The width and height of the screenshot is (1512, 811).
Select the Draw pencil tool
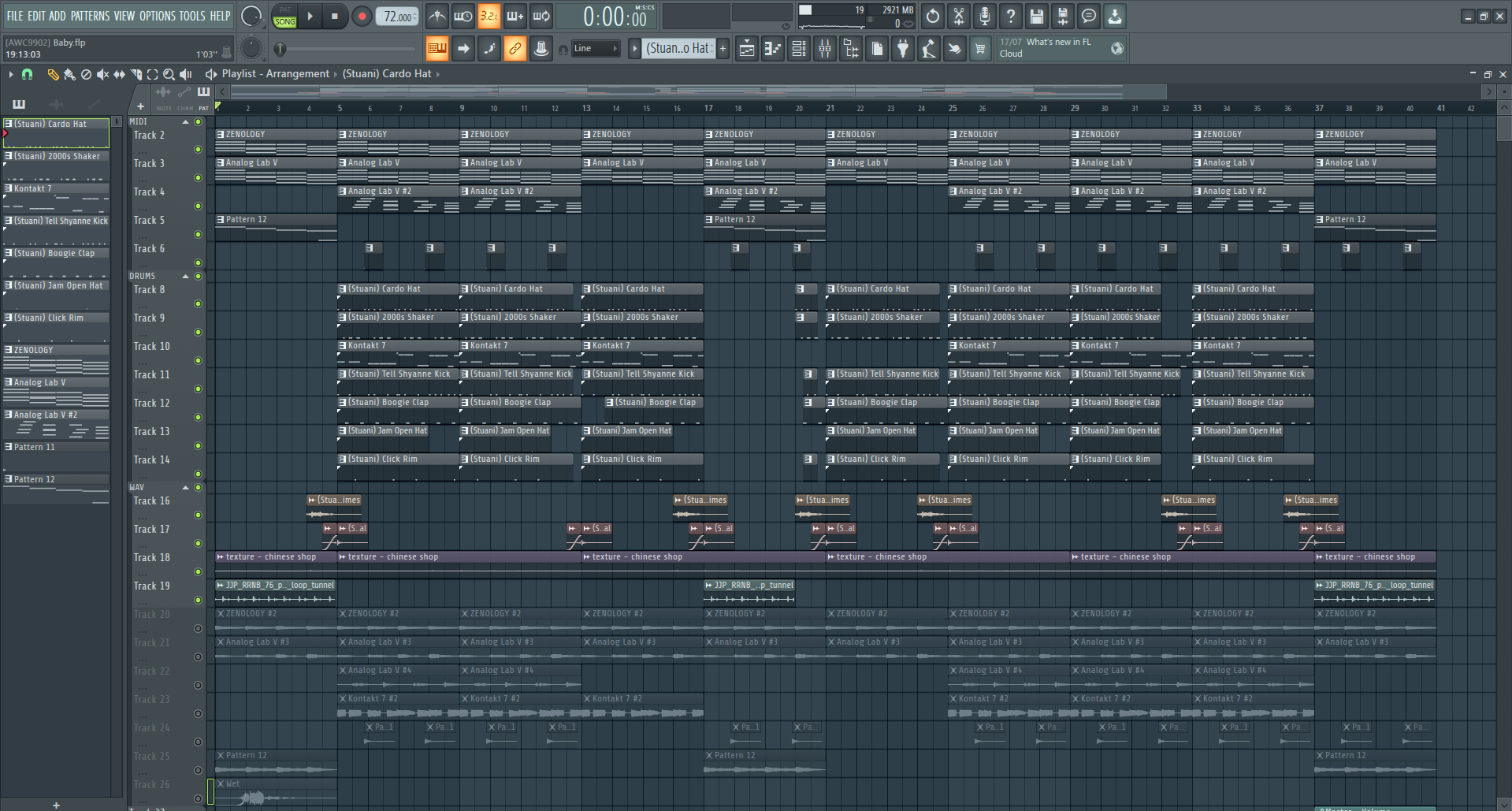click(53, 74)
